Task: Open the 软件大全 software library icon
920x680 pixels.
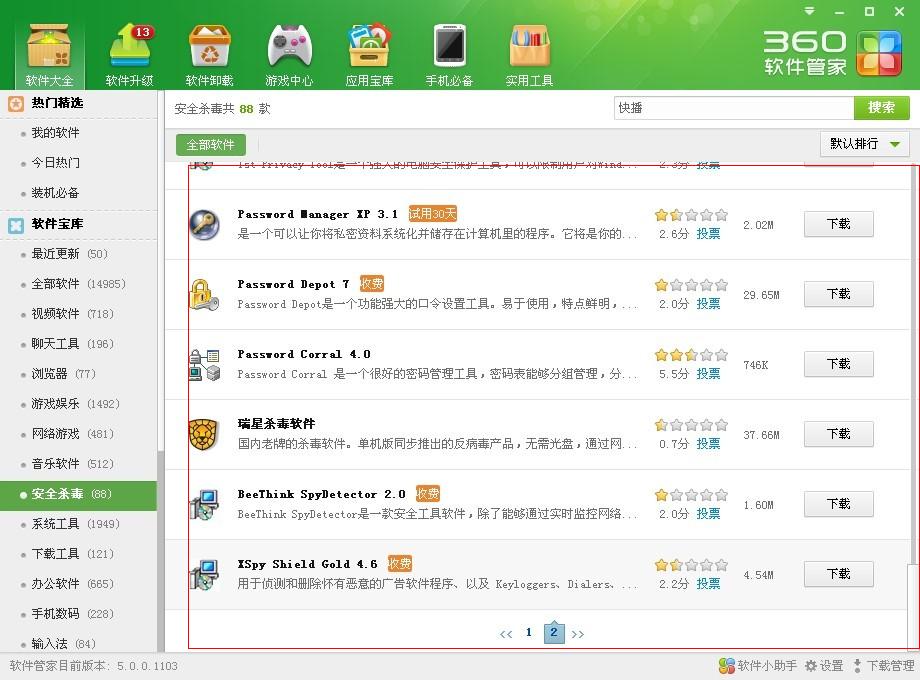Action: [49, 55]
